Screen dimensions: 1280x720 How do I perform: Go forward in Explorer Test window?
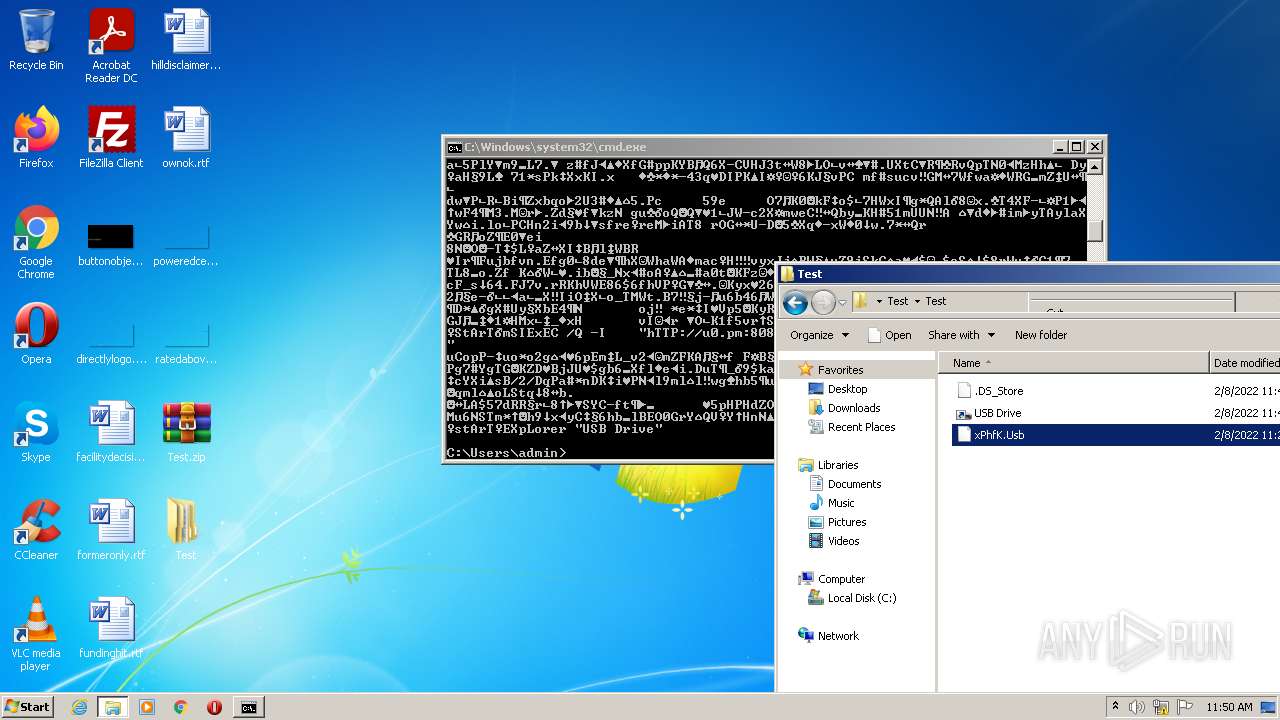point(823,301)
